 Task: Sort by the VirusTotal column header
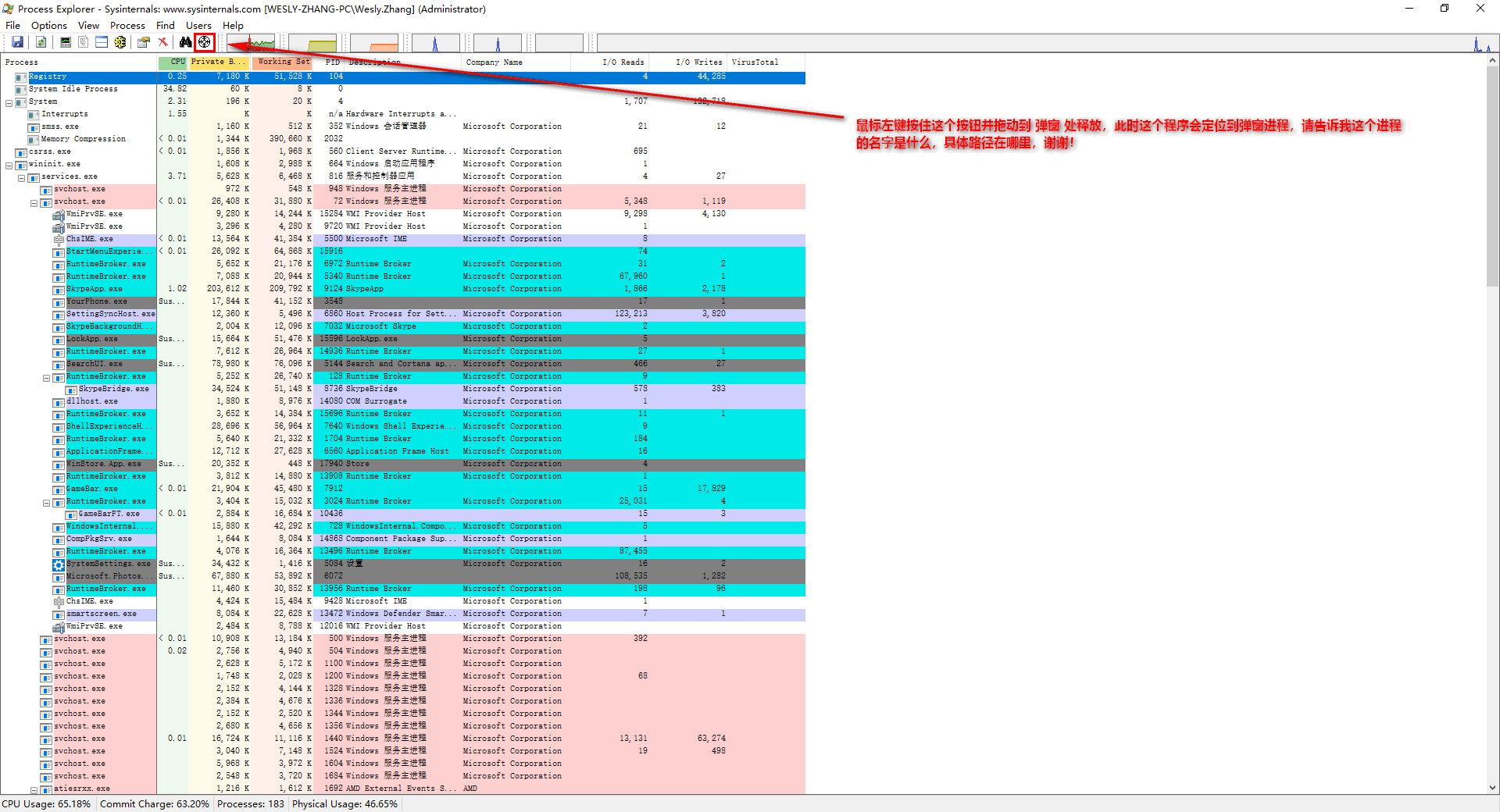click(x=766, y=62)
